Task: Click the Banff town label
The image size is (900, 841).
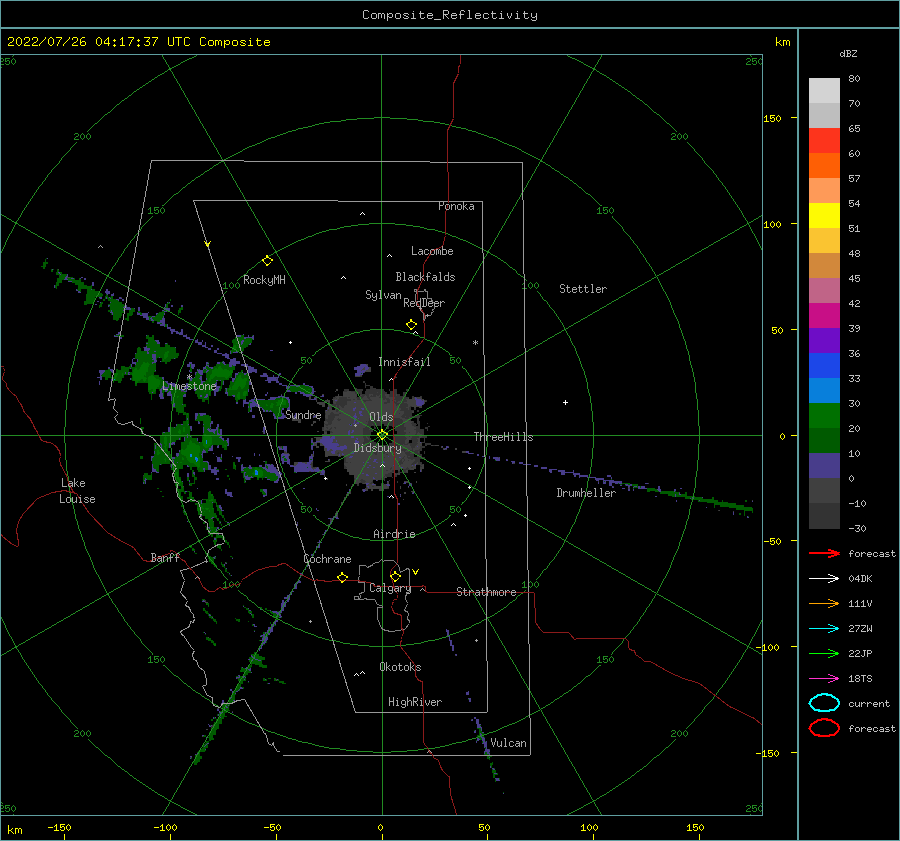Action: pyautogui.click(x=165, y=557)
